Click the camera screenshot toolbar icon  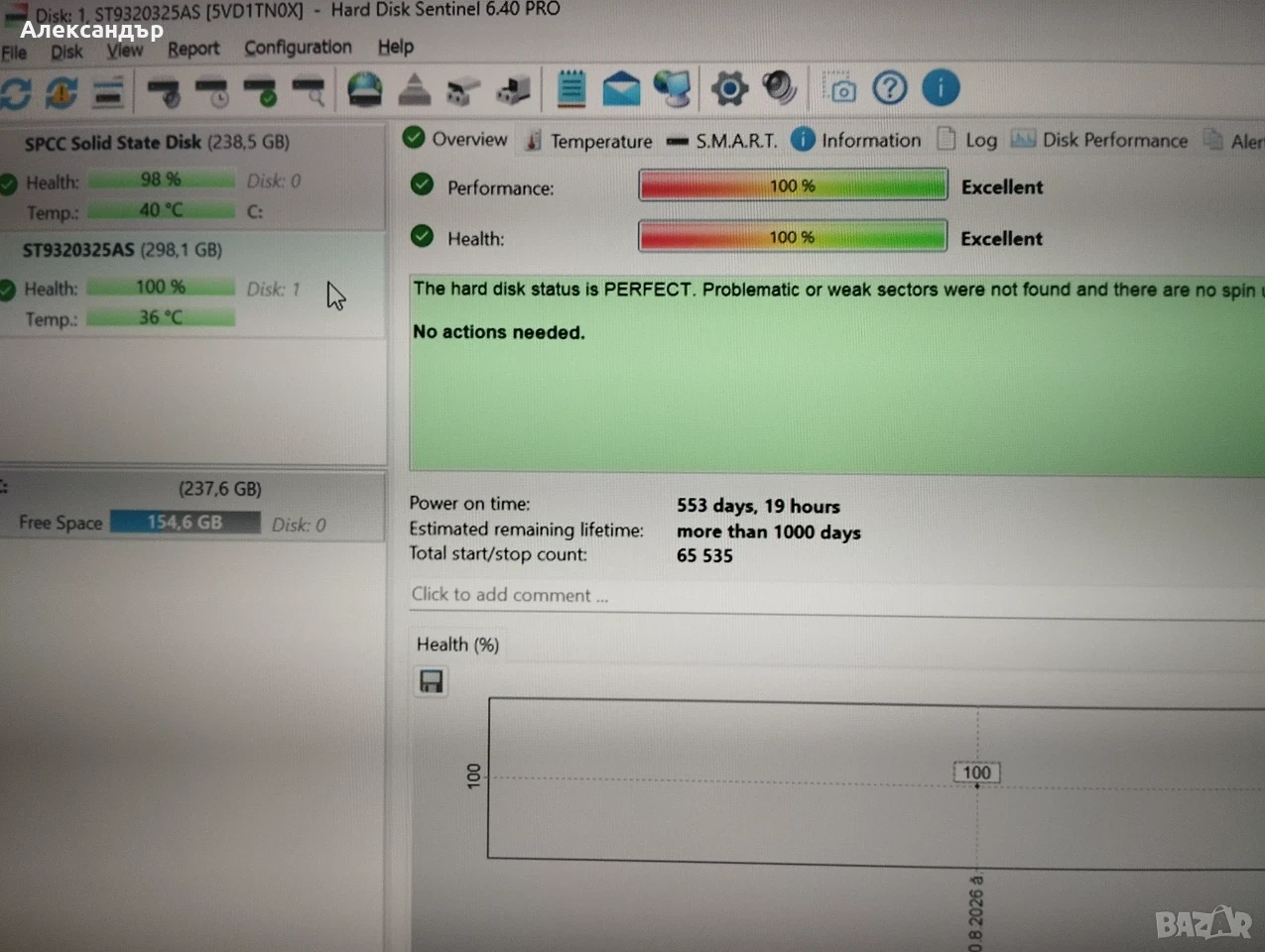click(840, 88)
